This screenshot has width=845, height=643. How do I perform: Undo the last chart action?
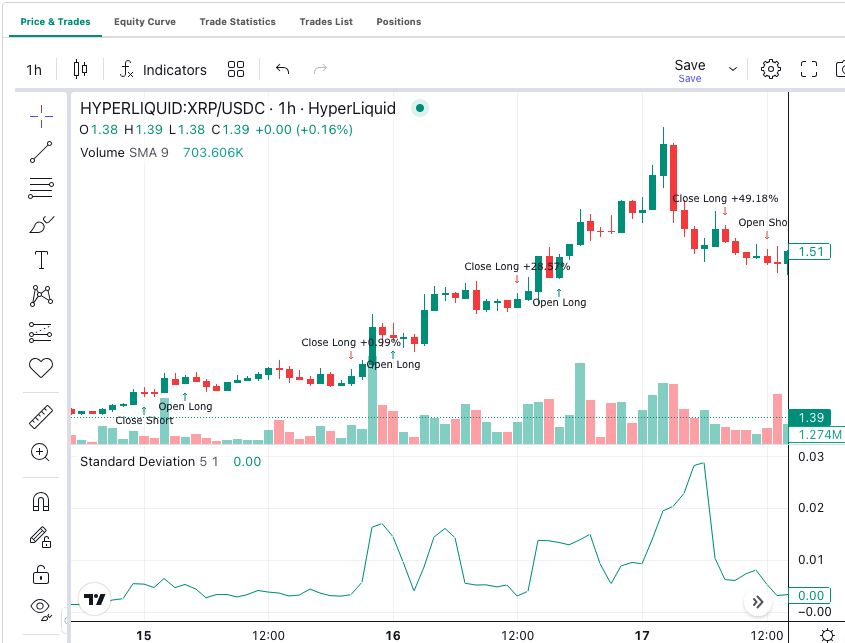click(x=282, y=69)
